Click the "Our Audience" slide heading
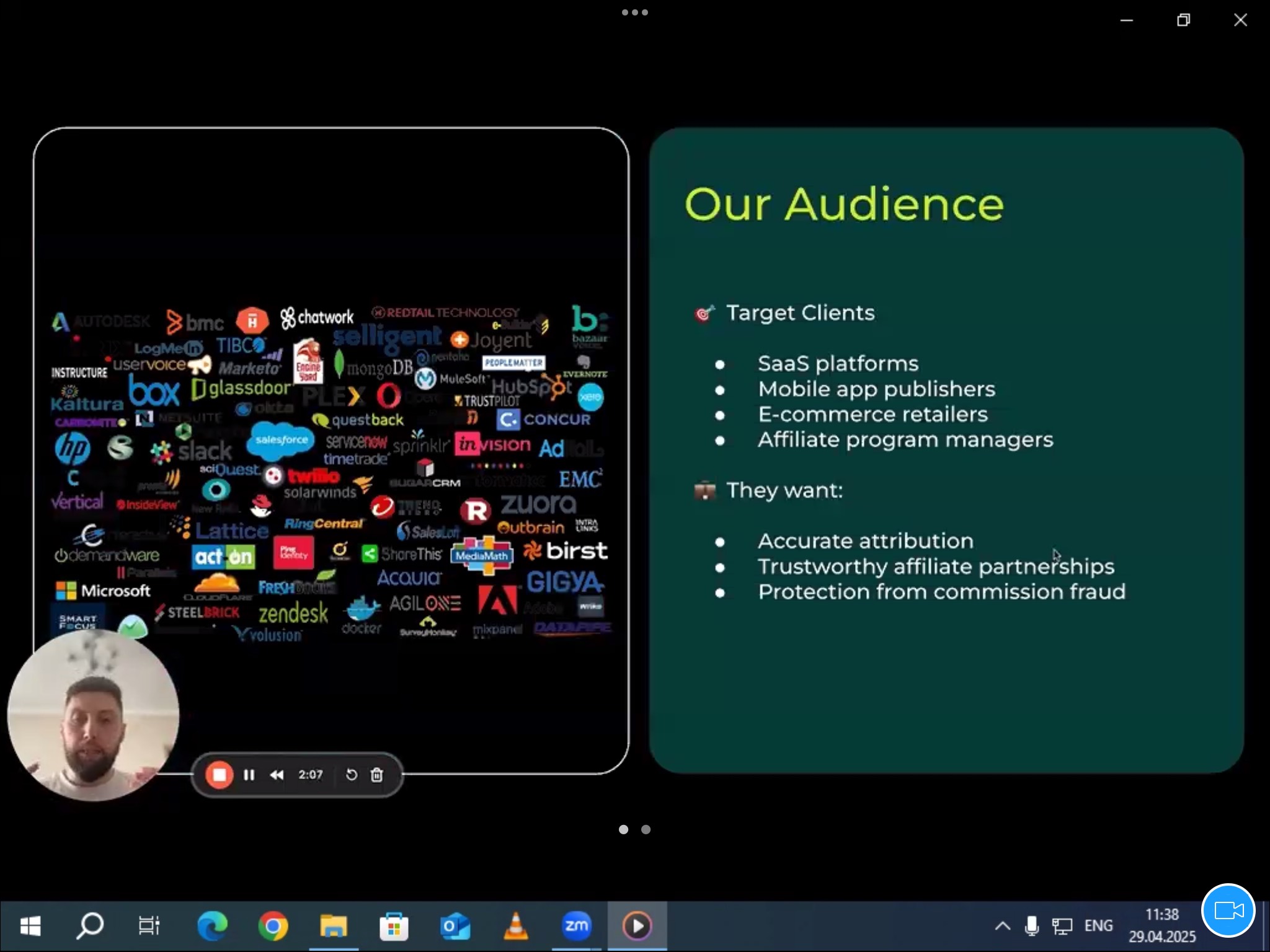Screen dimensions: 1270x952 tap(844, 205)
